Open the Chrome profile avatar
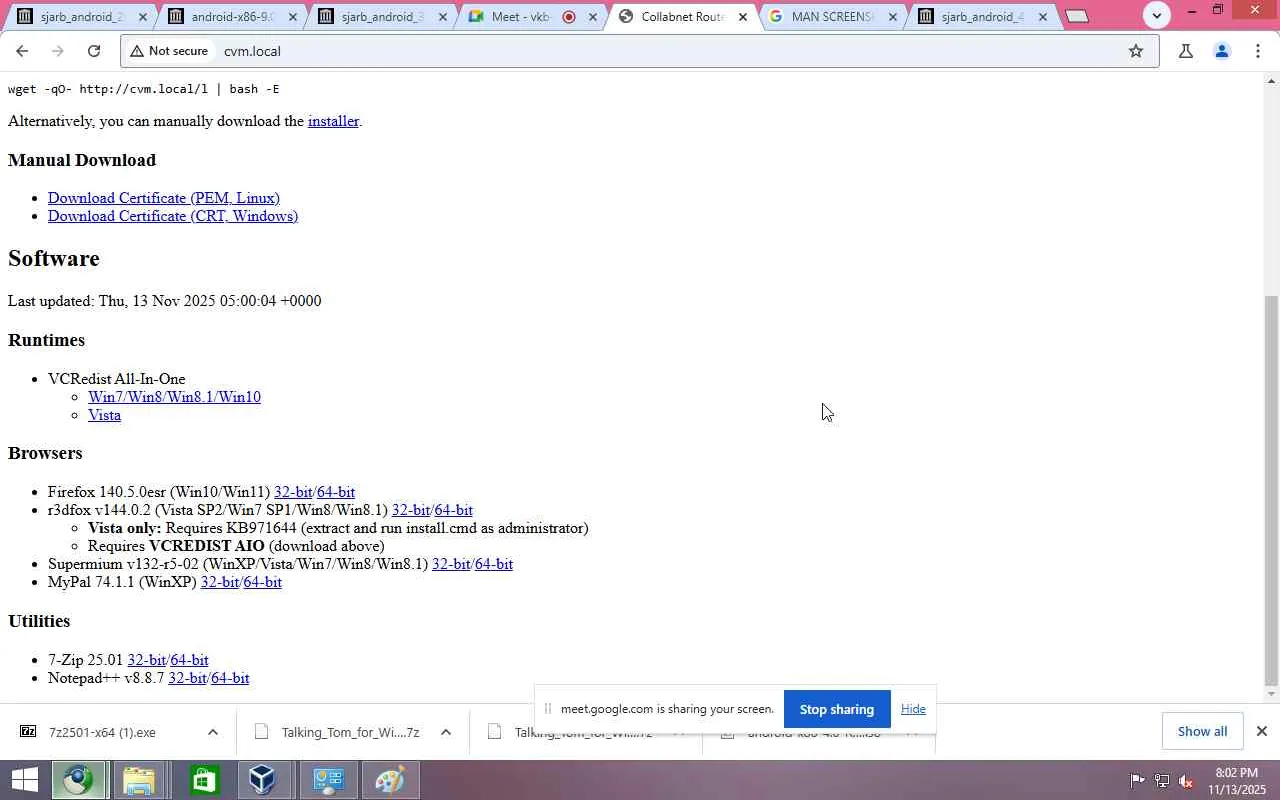Screen dimensions: 1280x800 coord(1221,51)
